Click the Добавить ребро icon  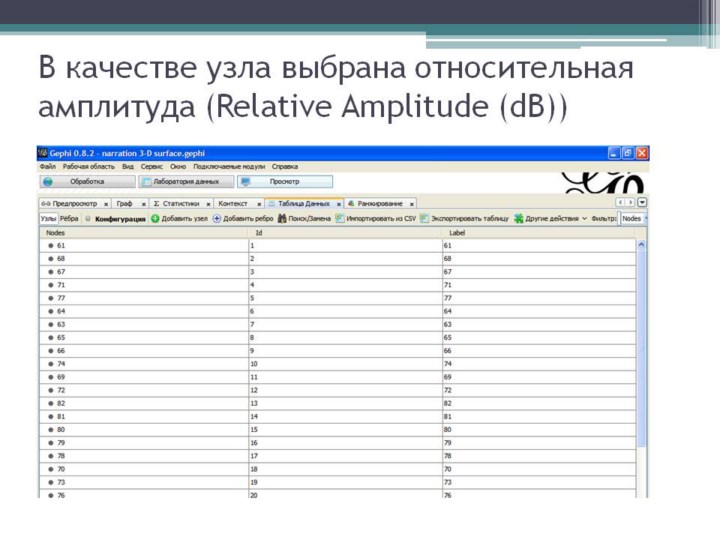(x=217, y=218)
